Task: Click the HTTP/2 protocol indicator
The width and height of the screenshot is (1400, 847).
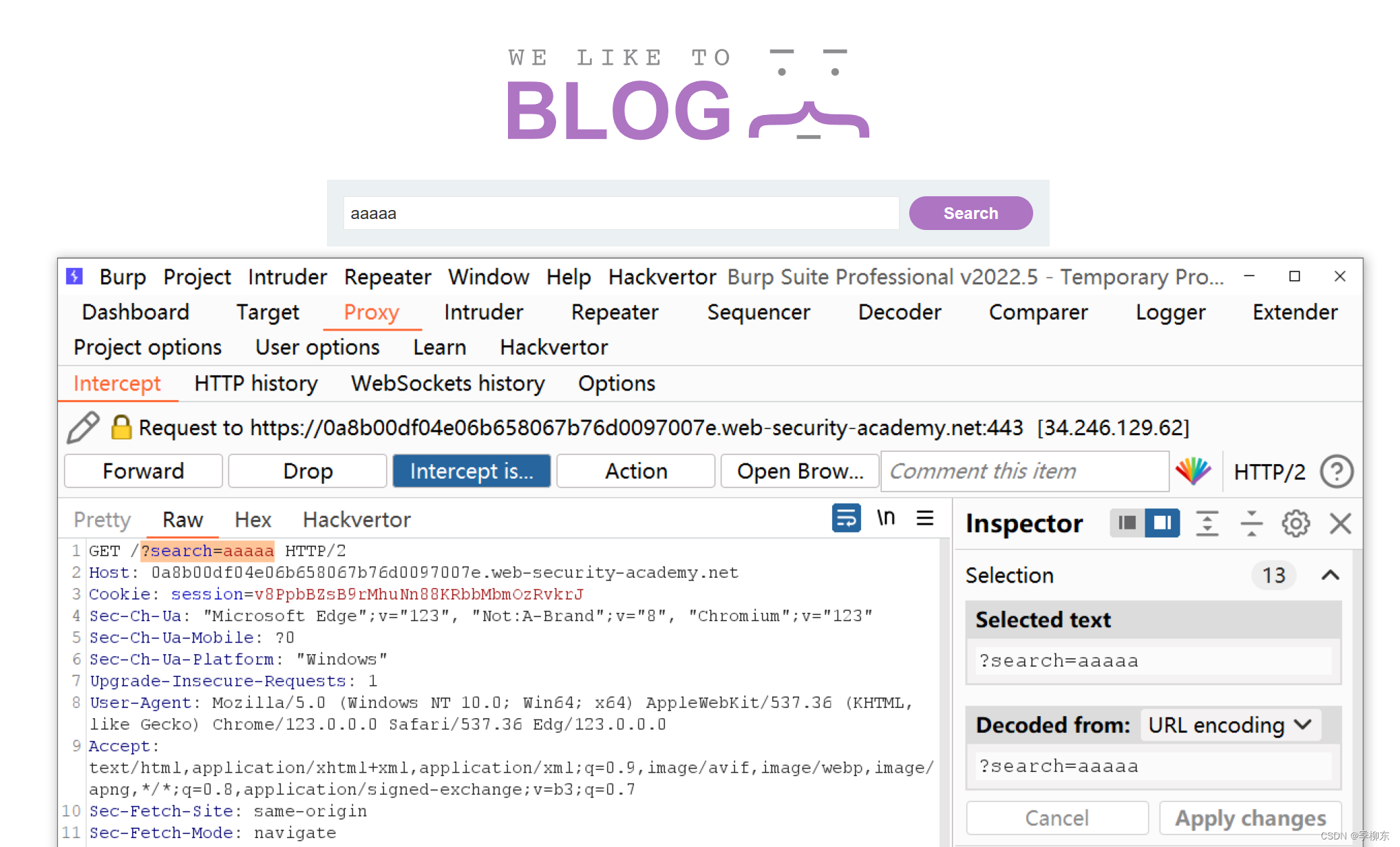Action: (x=1269, y=472)
